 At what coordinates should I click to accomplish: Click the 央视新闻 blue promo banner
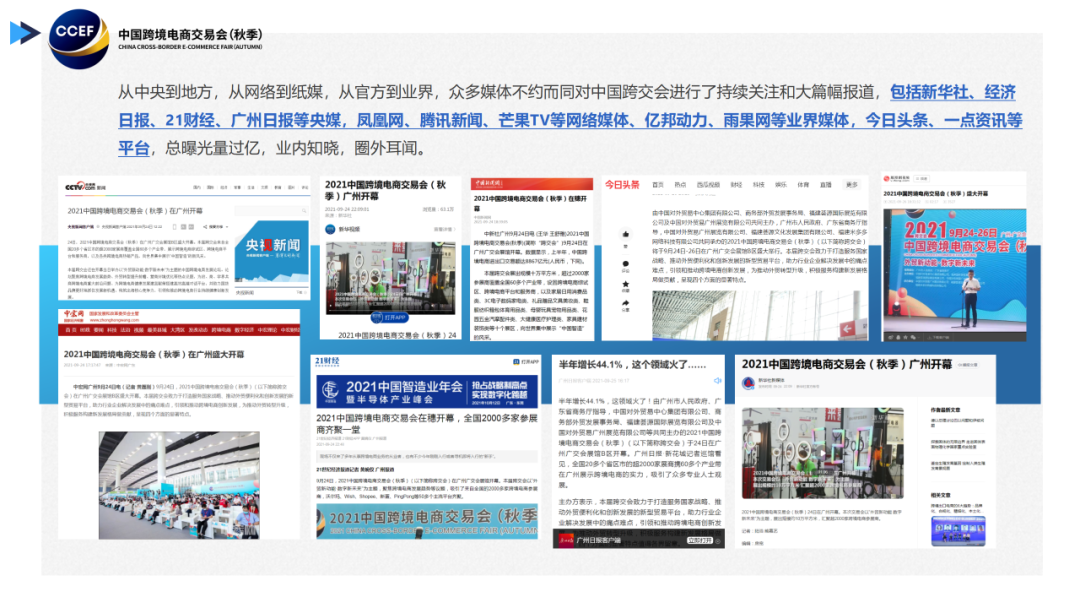pos(271,253)
